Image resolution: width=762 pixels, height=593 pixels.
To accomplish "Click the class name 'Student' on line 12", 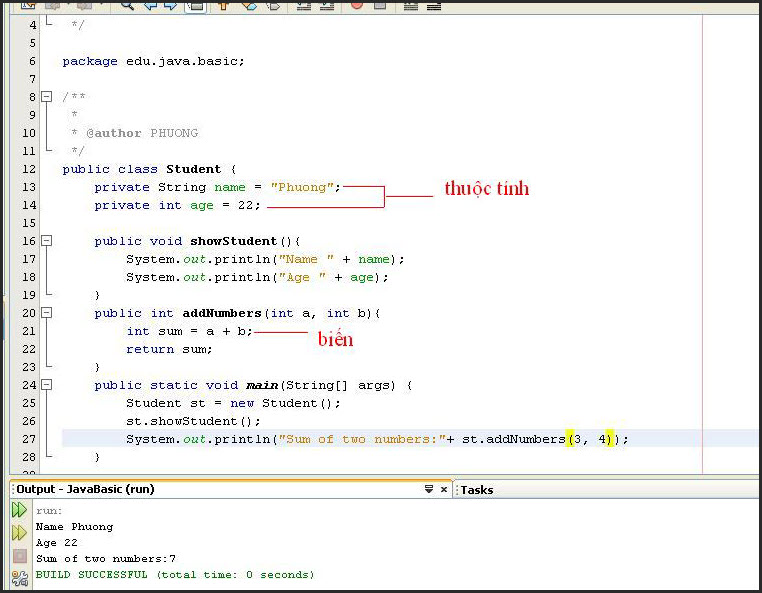I will (193, 169).
